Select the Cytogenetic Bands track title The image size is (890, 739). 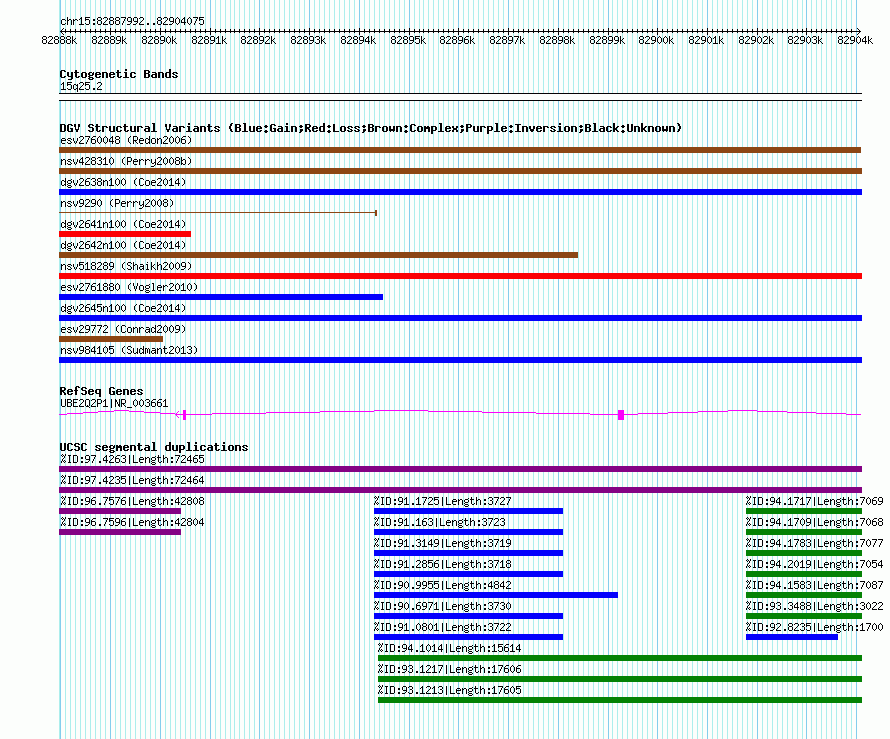119,74
